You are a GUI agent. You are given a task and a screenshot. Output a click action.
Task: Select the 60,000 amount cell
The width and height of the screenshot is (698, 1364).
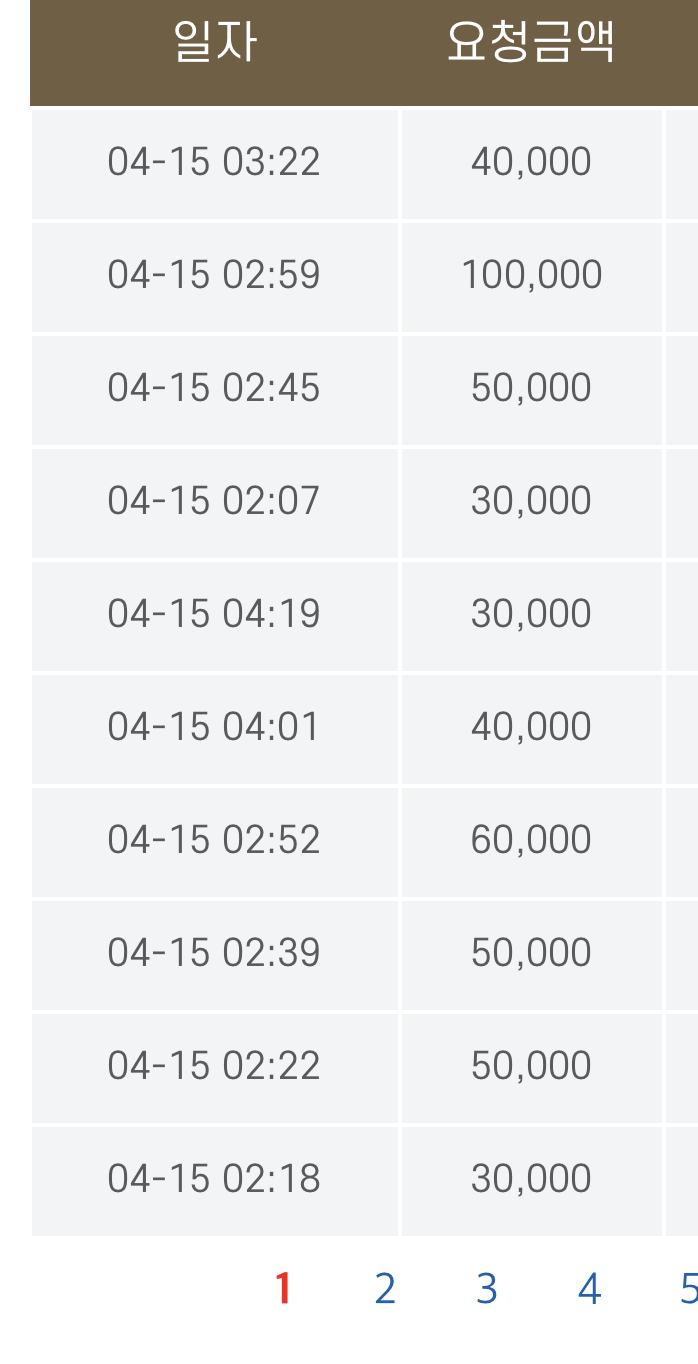point(532,840)
